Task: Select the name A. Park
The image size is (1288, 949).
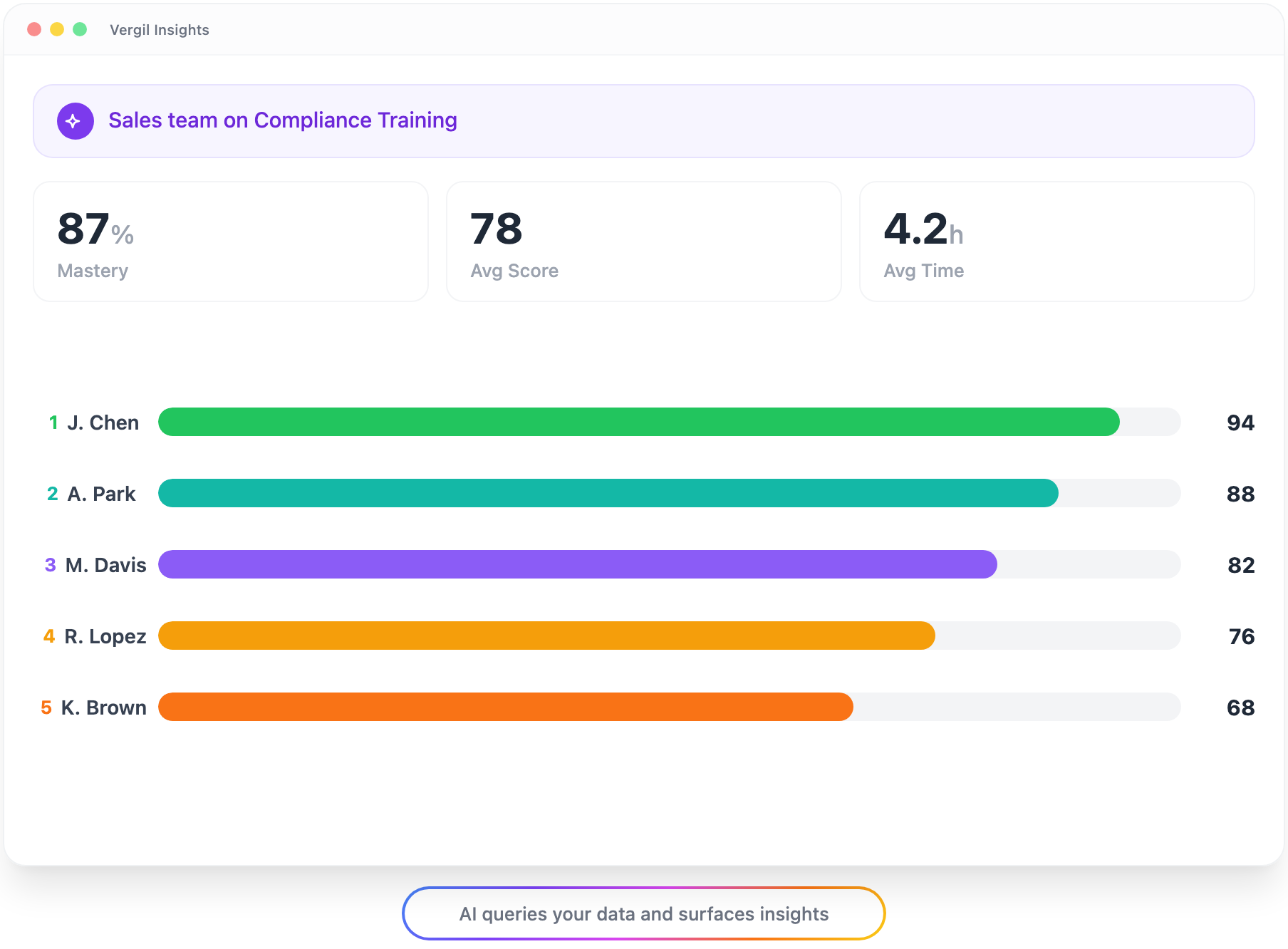Action: 100,493
